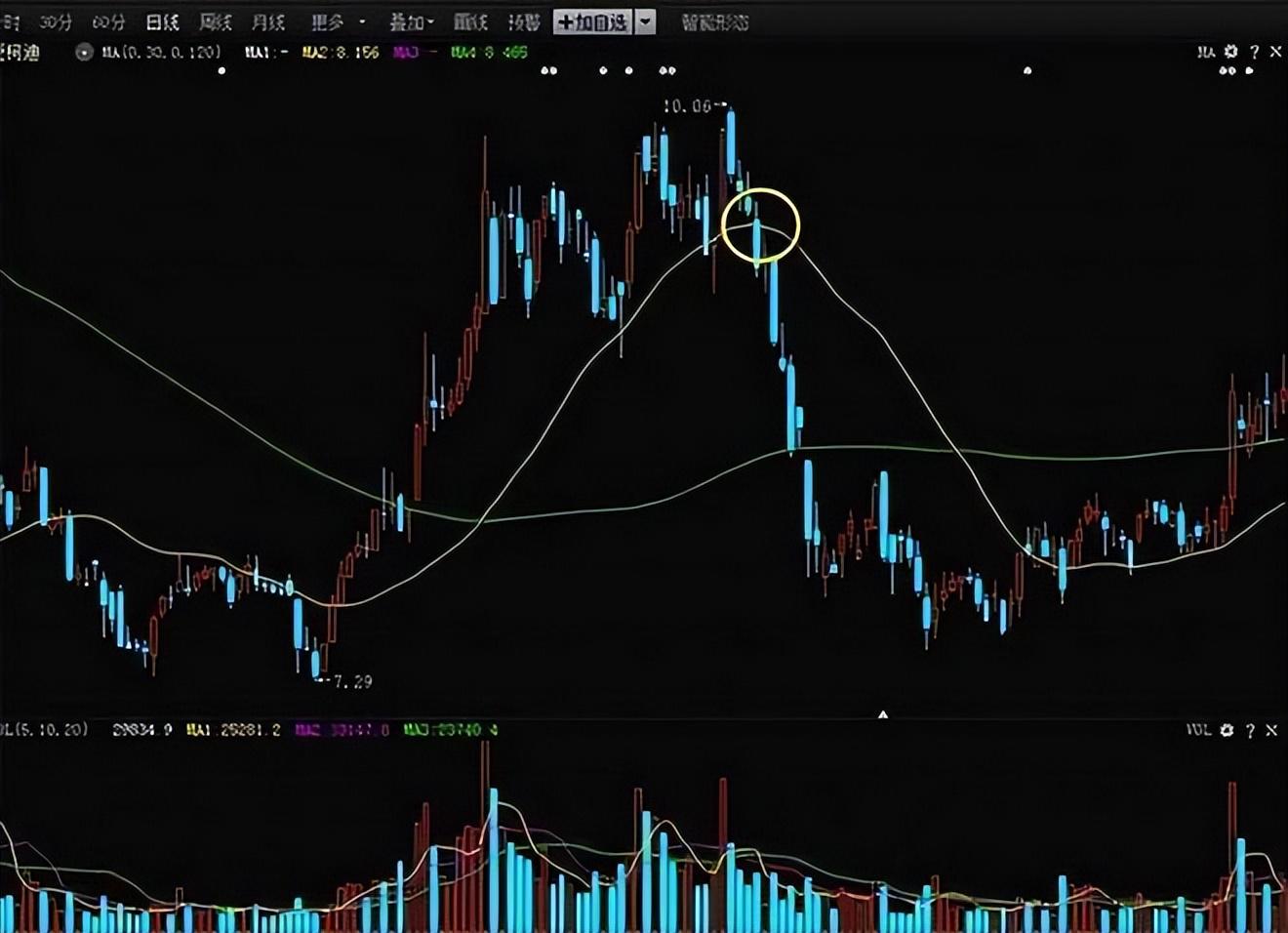Click the 7.29 low price label
The image size is (1288, 933).
[353, 681]
